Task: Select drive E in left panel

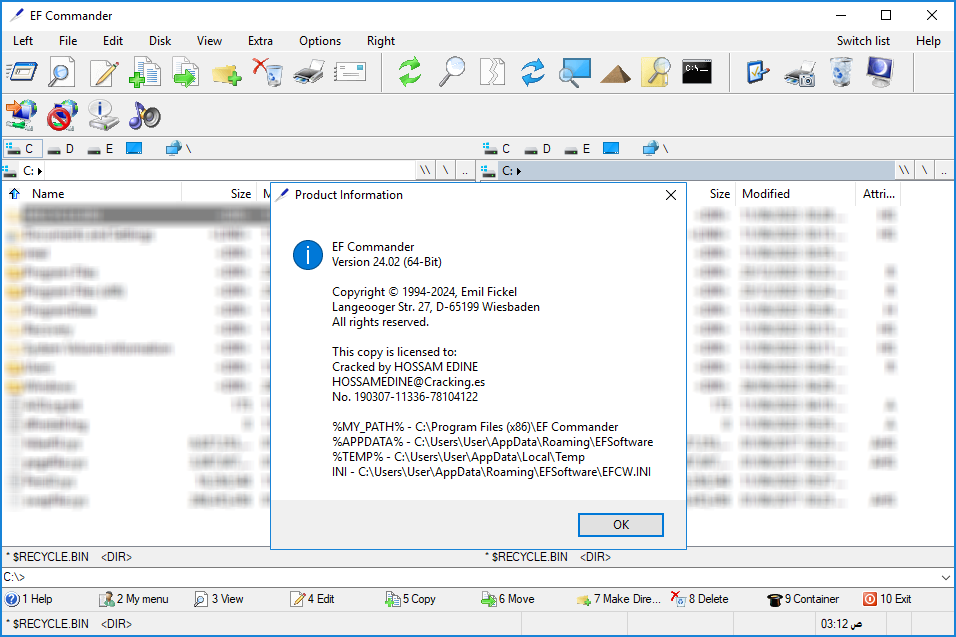Action: [x=101, y=149]
